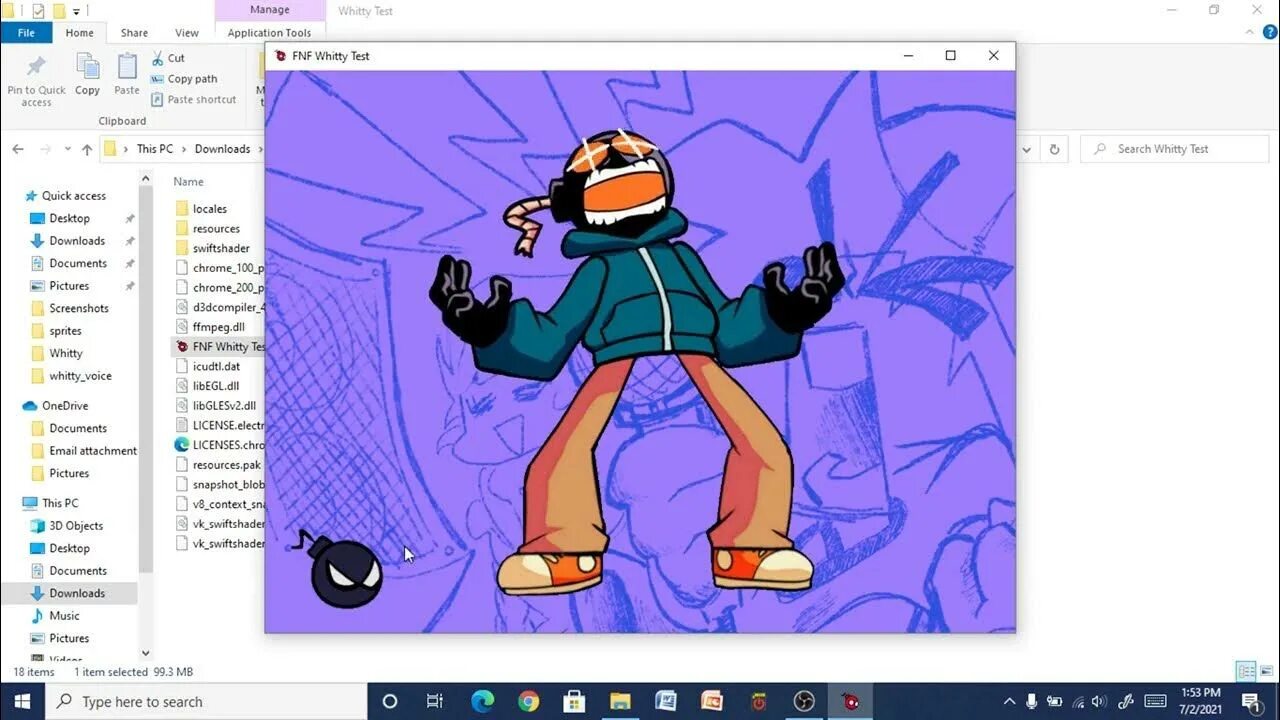
Task: Click the Paste shortcut ribbon button
Action: [x=194, y=99]
